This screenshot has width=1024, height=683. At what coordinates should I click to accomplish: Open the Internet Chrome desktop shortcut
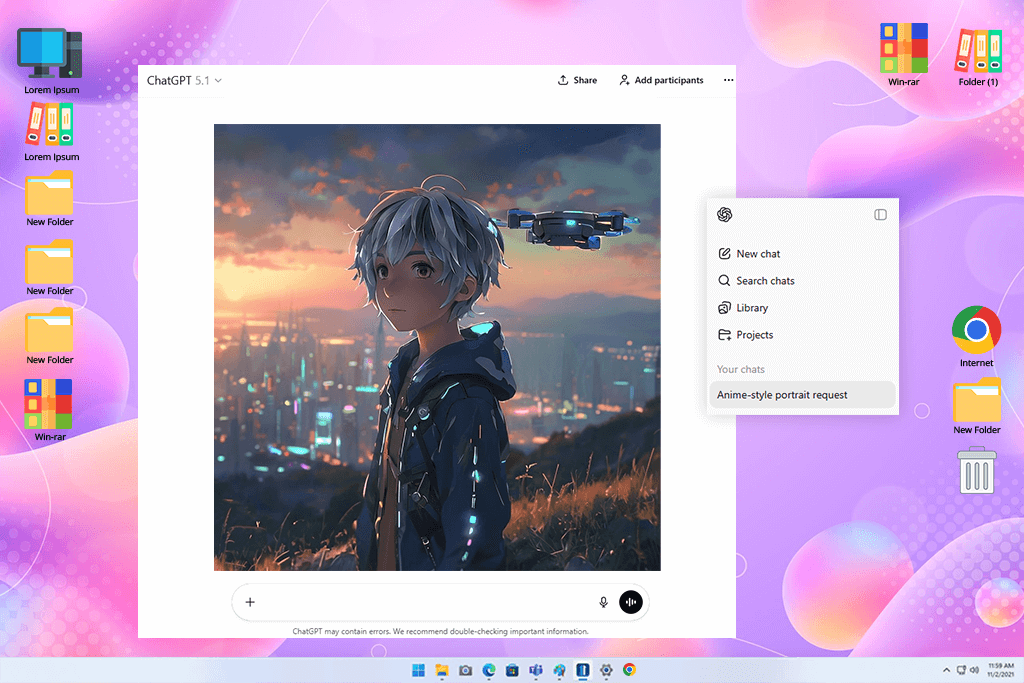(x=976, y=336)
